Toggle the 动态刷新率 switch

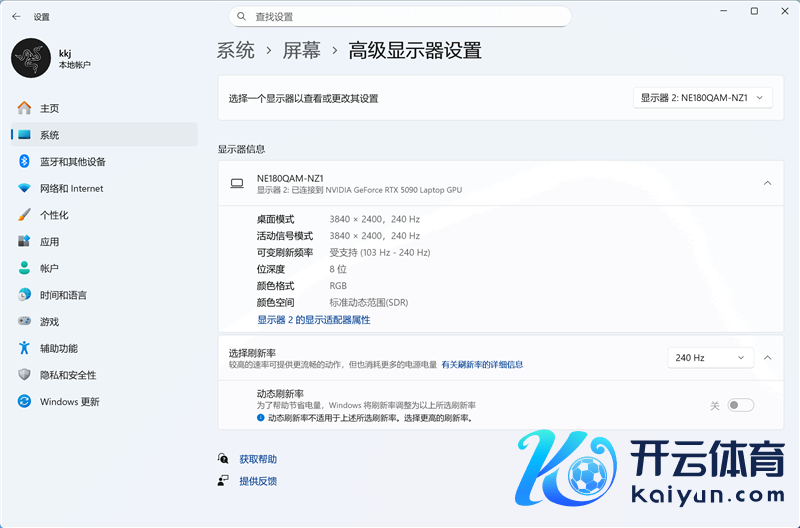[x=740, y=405]
